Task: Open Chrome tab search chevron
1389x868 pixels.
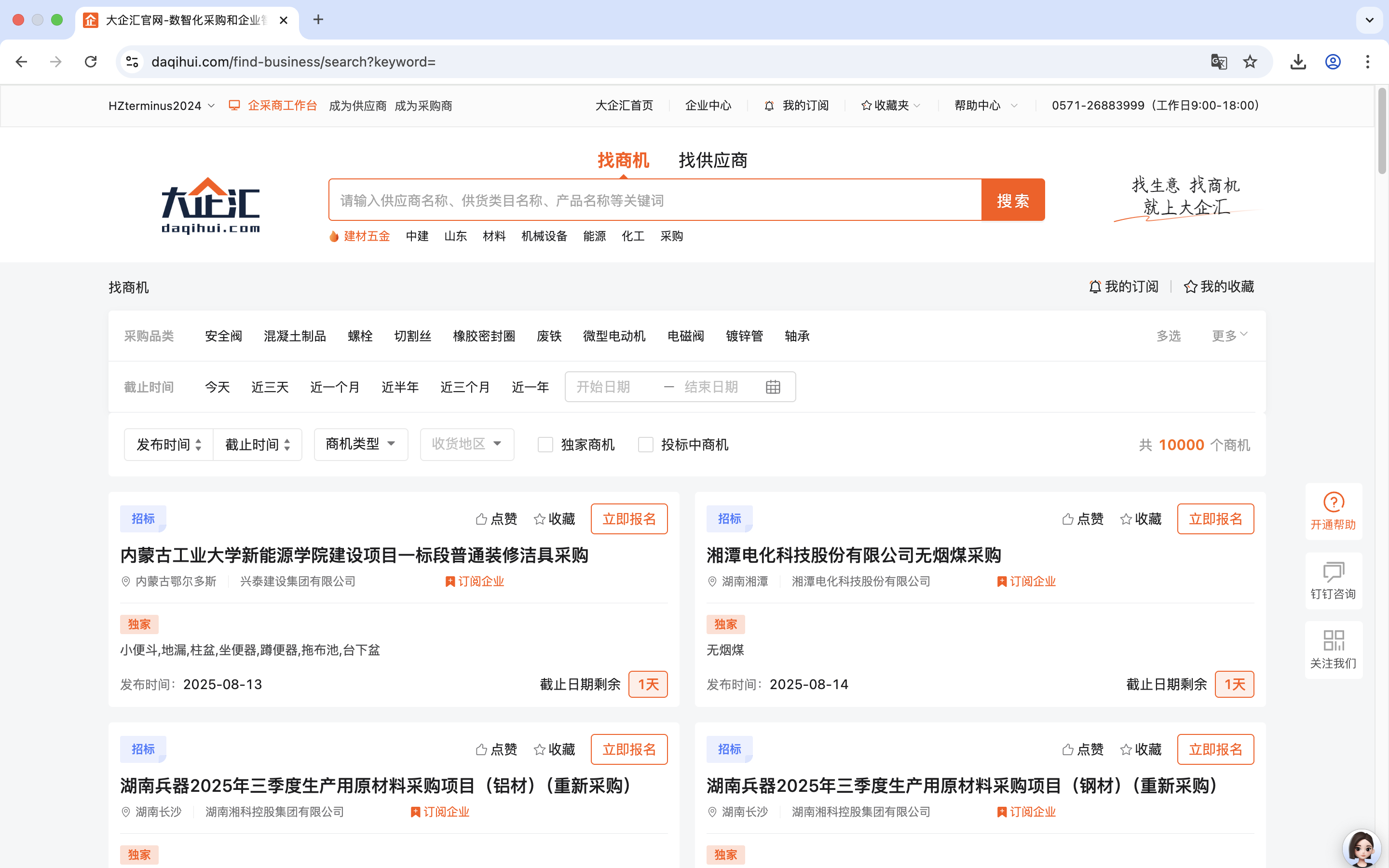Action: (x=1370, y=20)
